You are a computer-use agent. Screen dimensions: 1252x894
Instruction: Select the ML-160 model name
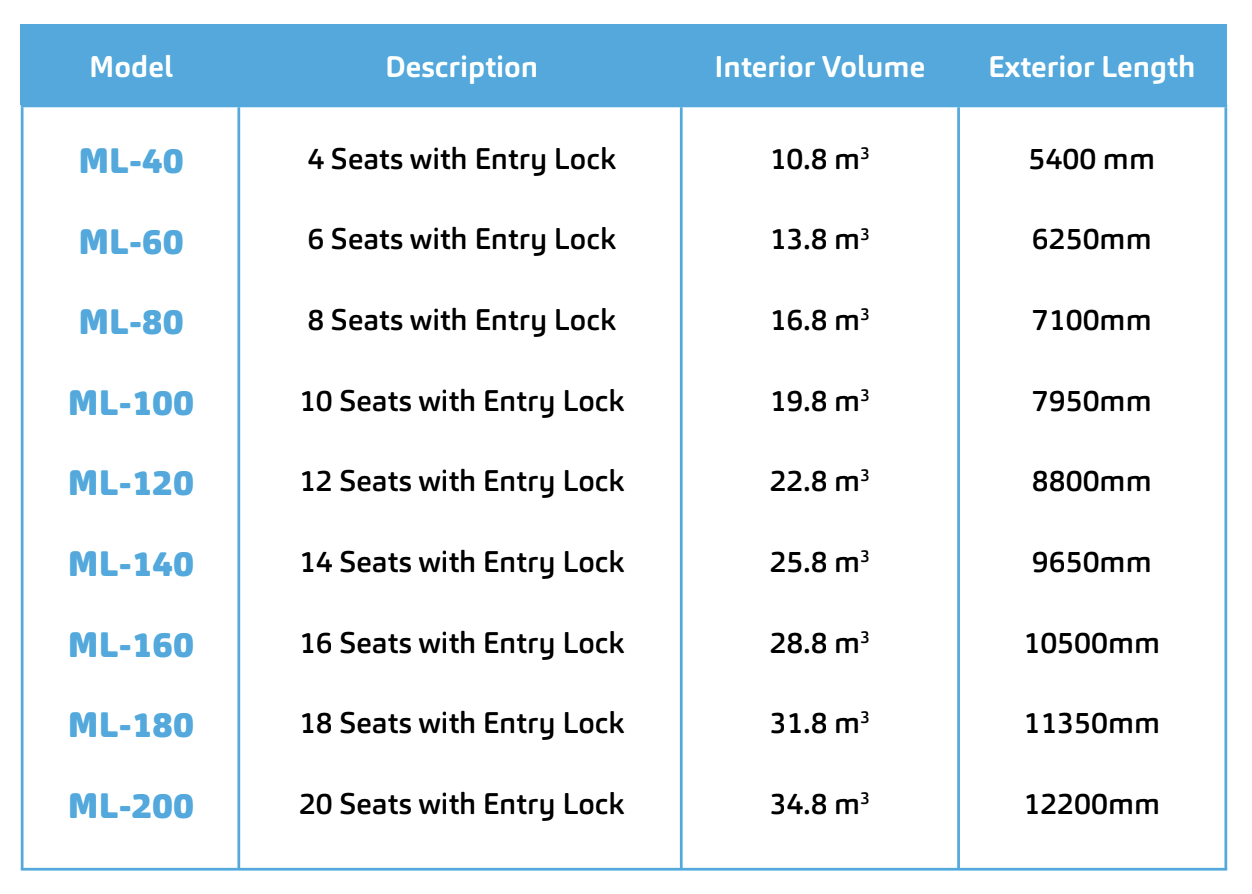click(x=131, y=645)
